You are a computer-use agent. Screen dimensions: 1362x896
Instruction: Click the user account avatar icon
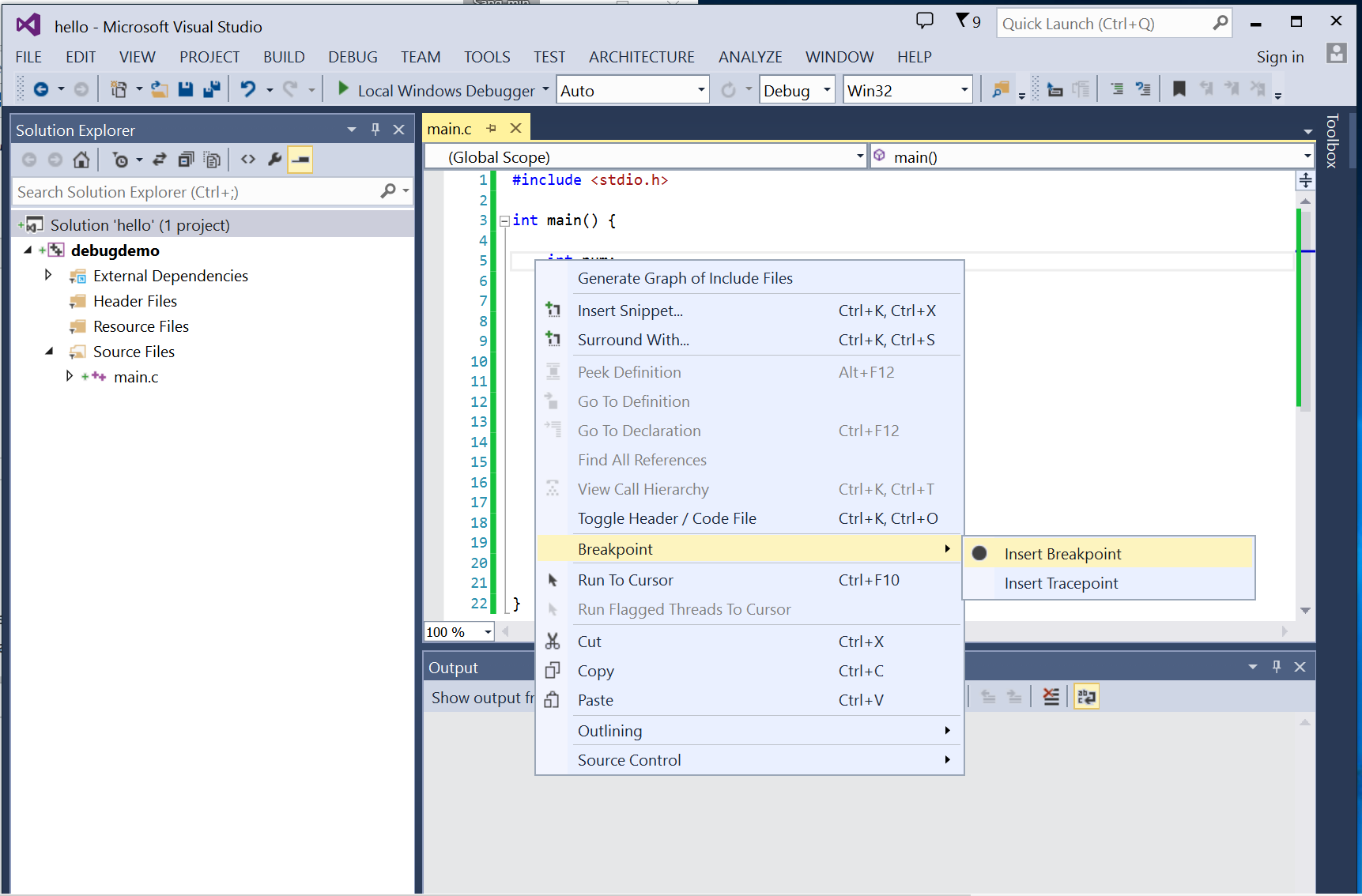pos(1336,54)
